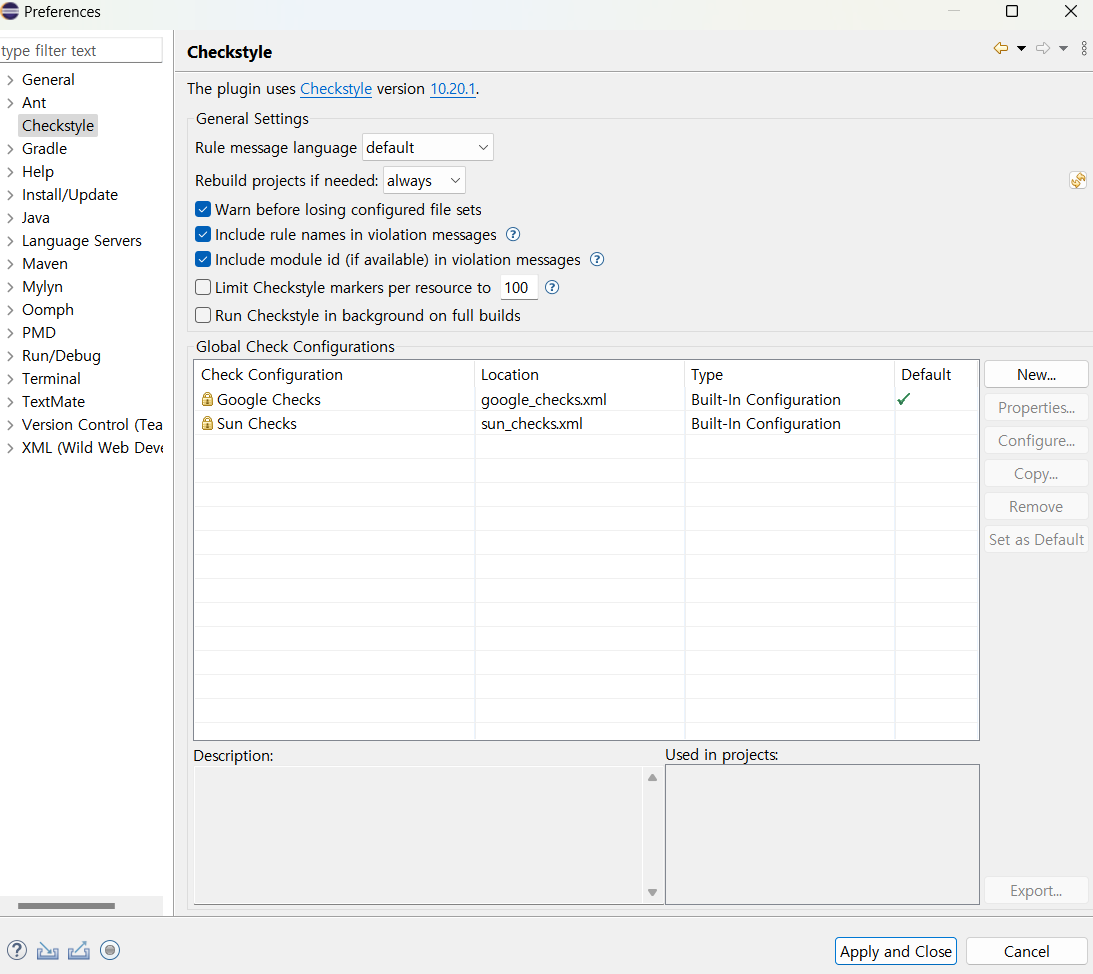Open the forward history dropdown arrow
The image size is (1093, 974).
click(x=1063, y=48)
